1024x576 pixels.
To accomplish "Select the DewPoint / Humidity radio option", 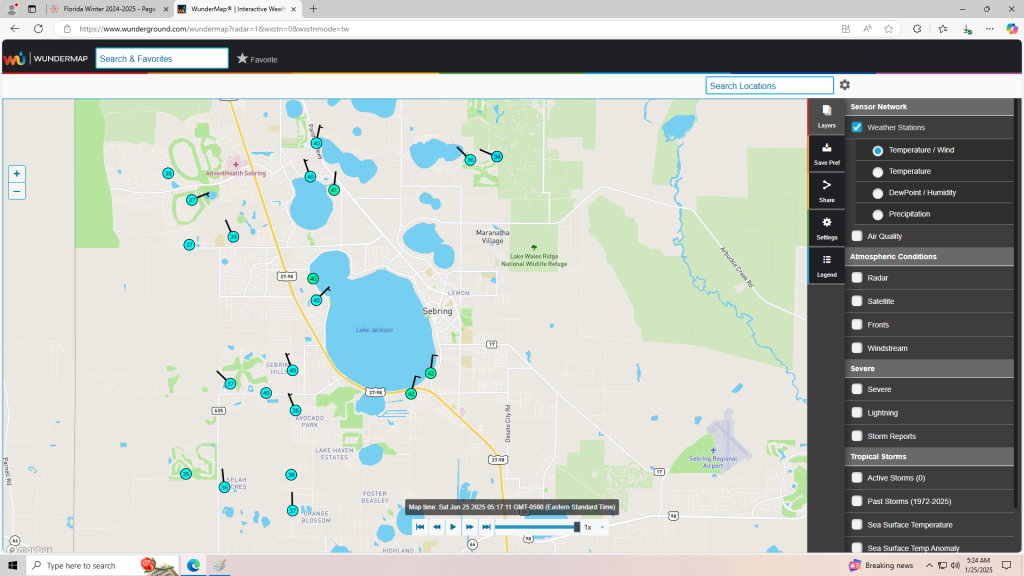I will (878, 193).
